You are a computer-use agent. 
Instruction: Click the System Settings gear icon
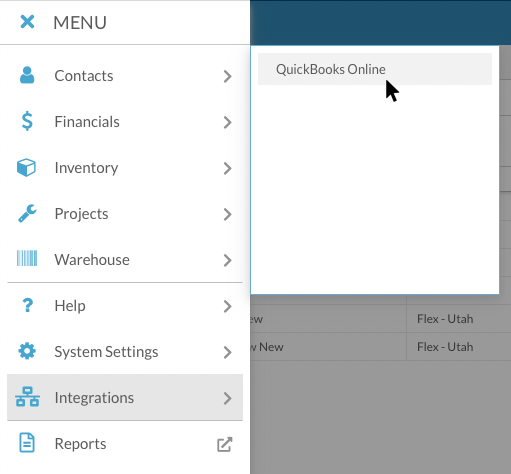tap(27, 351)
